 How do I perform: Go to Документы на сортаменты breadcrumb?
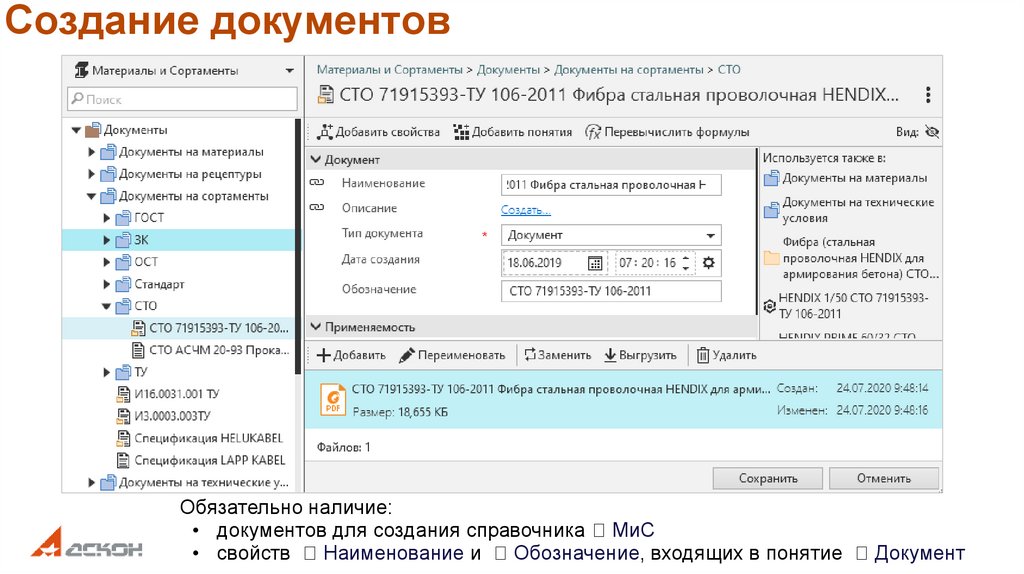(629, 70)
